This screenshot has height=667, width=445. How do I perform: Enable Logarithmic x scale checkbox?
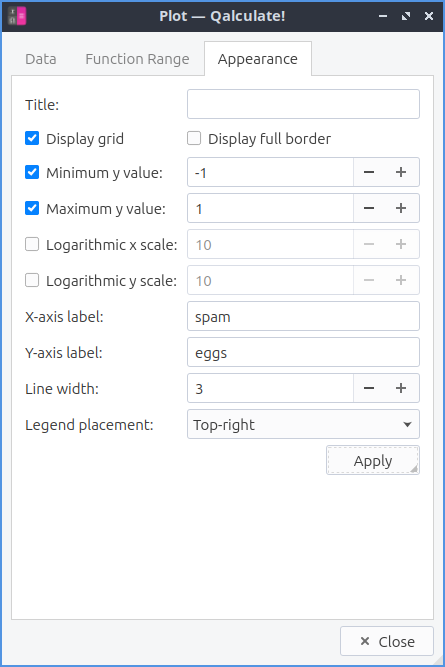pos(32,244)
